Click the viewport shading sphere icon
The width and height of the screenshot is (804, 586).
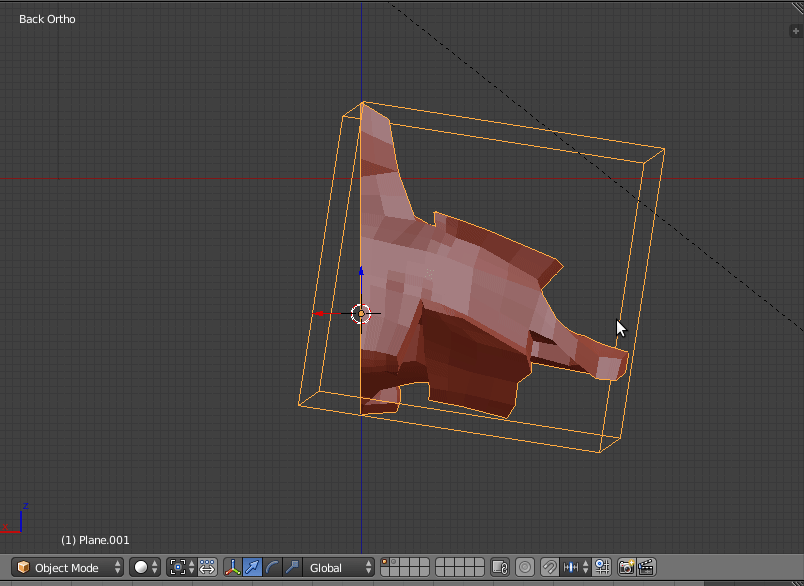141,567
